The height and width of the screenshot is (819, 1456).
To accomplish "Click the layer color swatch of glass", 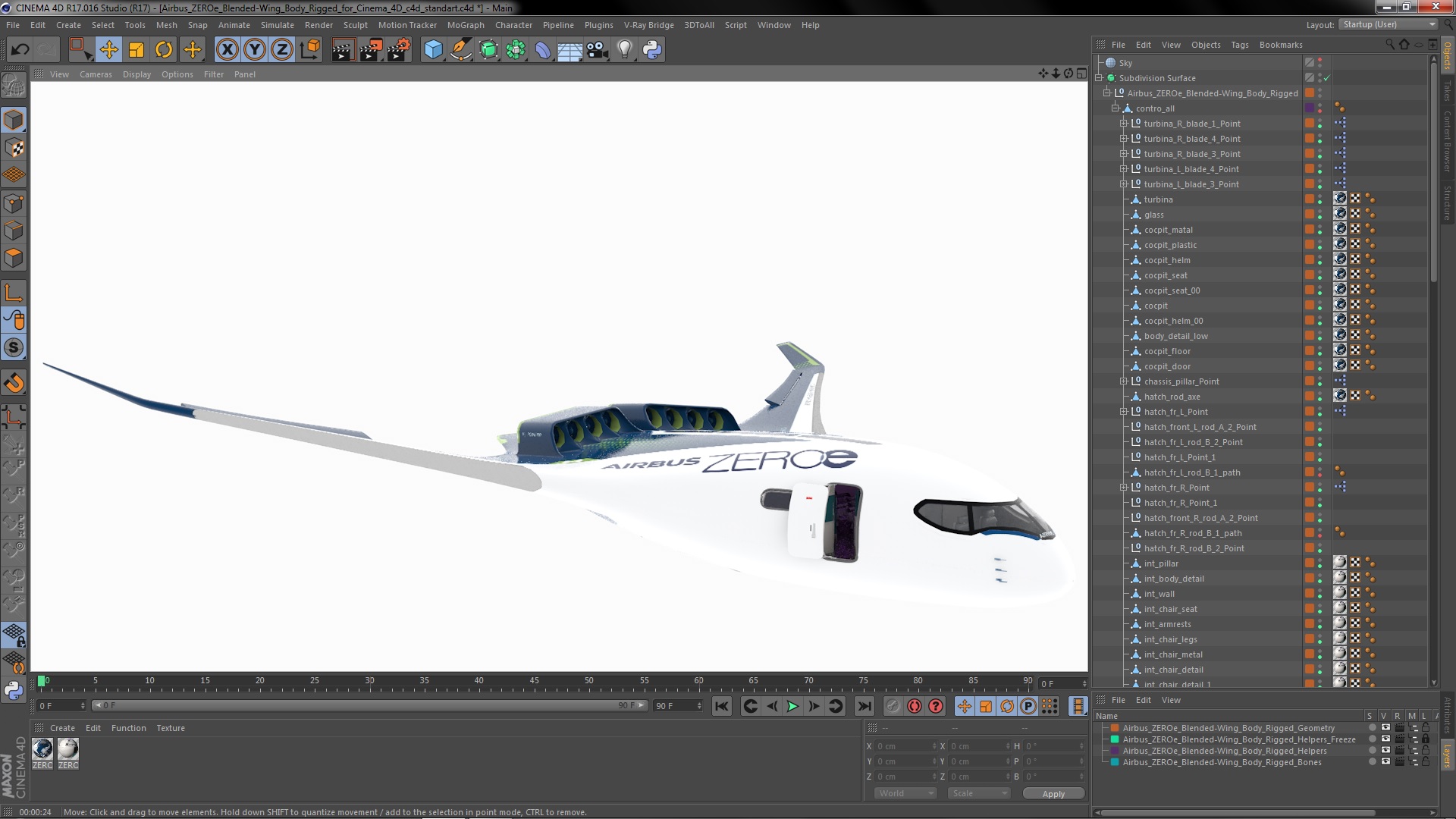I will [x=1309, y=215].
